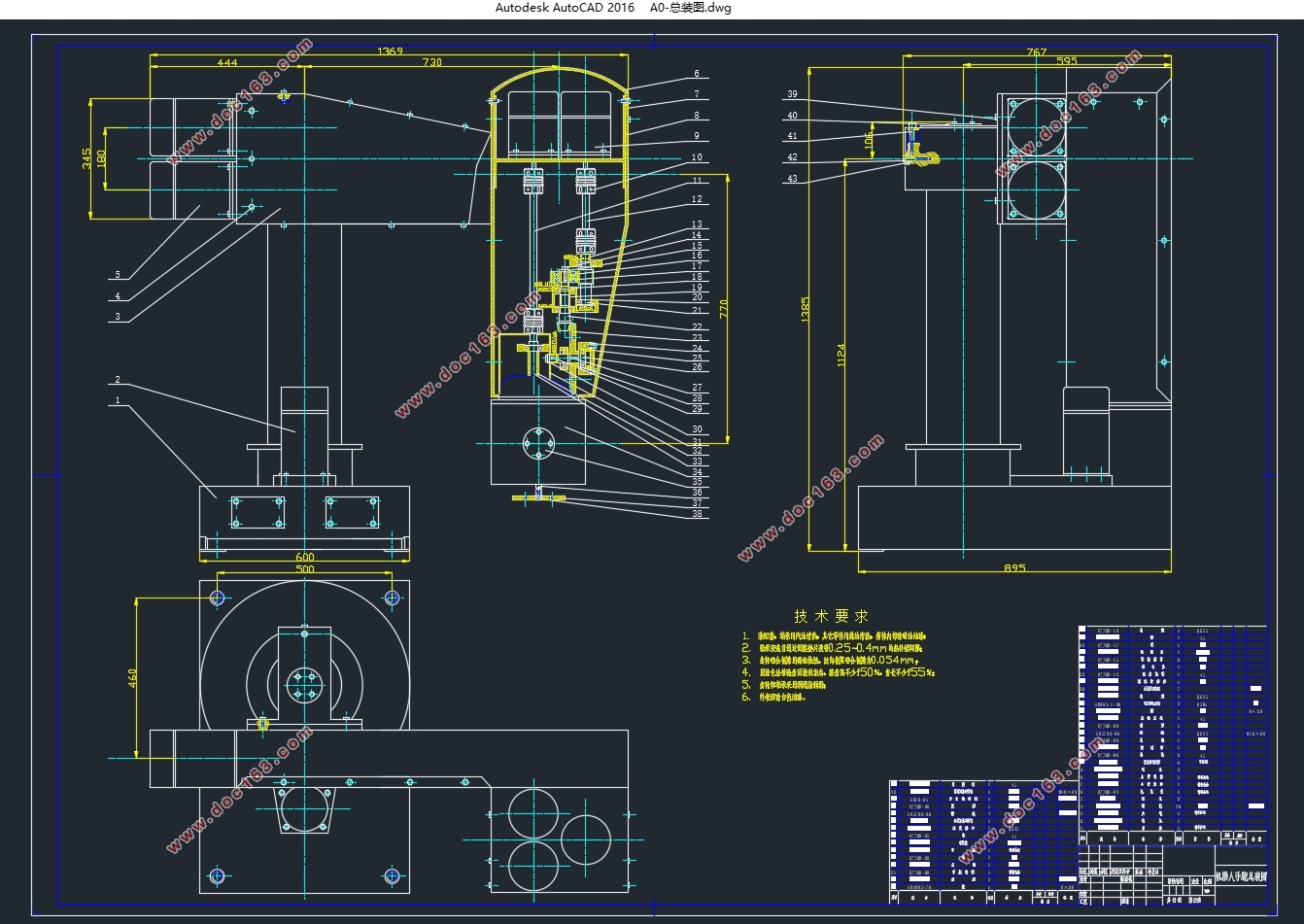Select the 595 dimension text
The height and width of the screenshot is (924, 1304).
click(1066, 61)
